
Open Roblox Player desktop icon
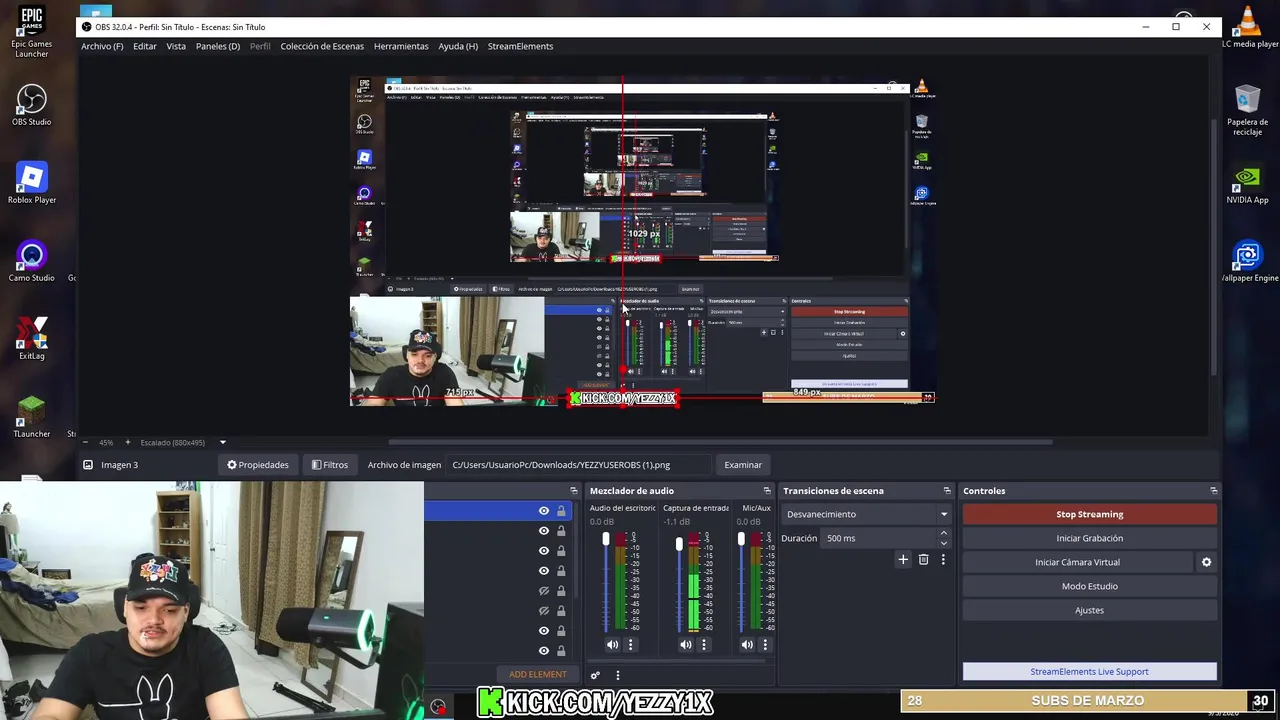32,183
